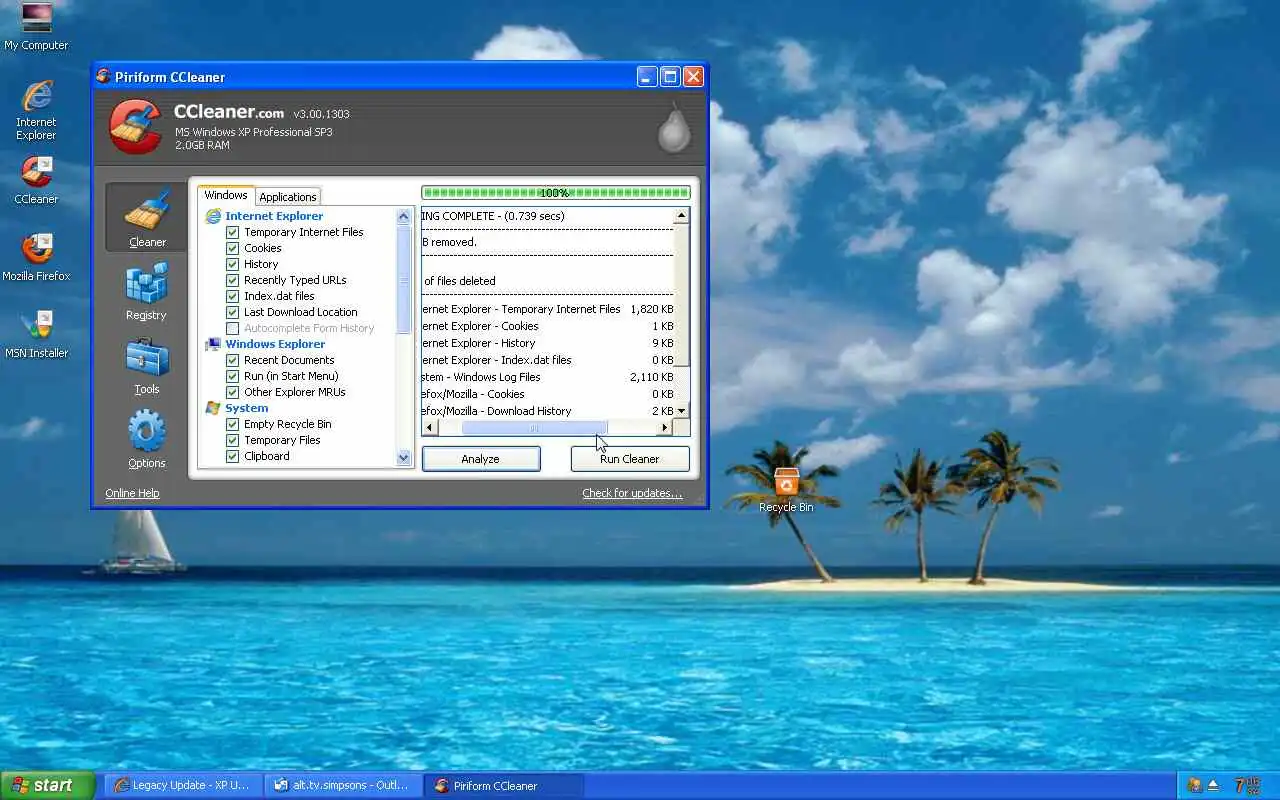The image size is (1280, 800).
Task: Switch to Legacy Update taskbar window
Action: coord(183,786)
